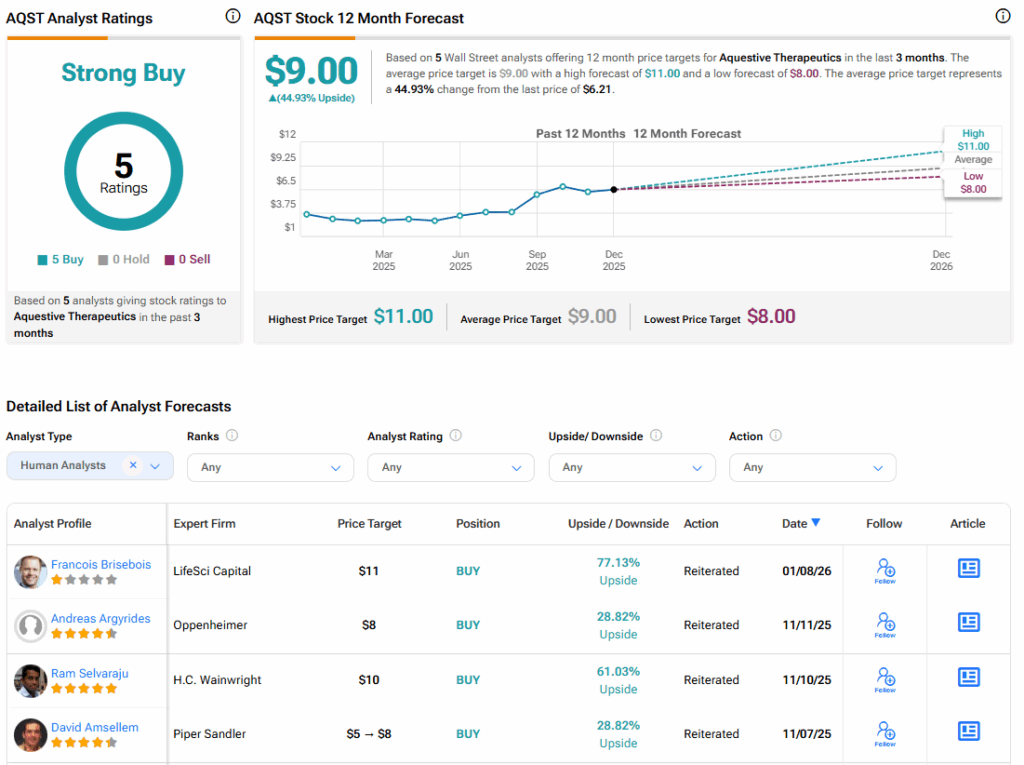Click the info icon beside Upside/Downside filter
Image resolution: width=1024 pixels, height=765 pixels.
click(656, 436)
